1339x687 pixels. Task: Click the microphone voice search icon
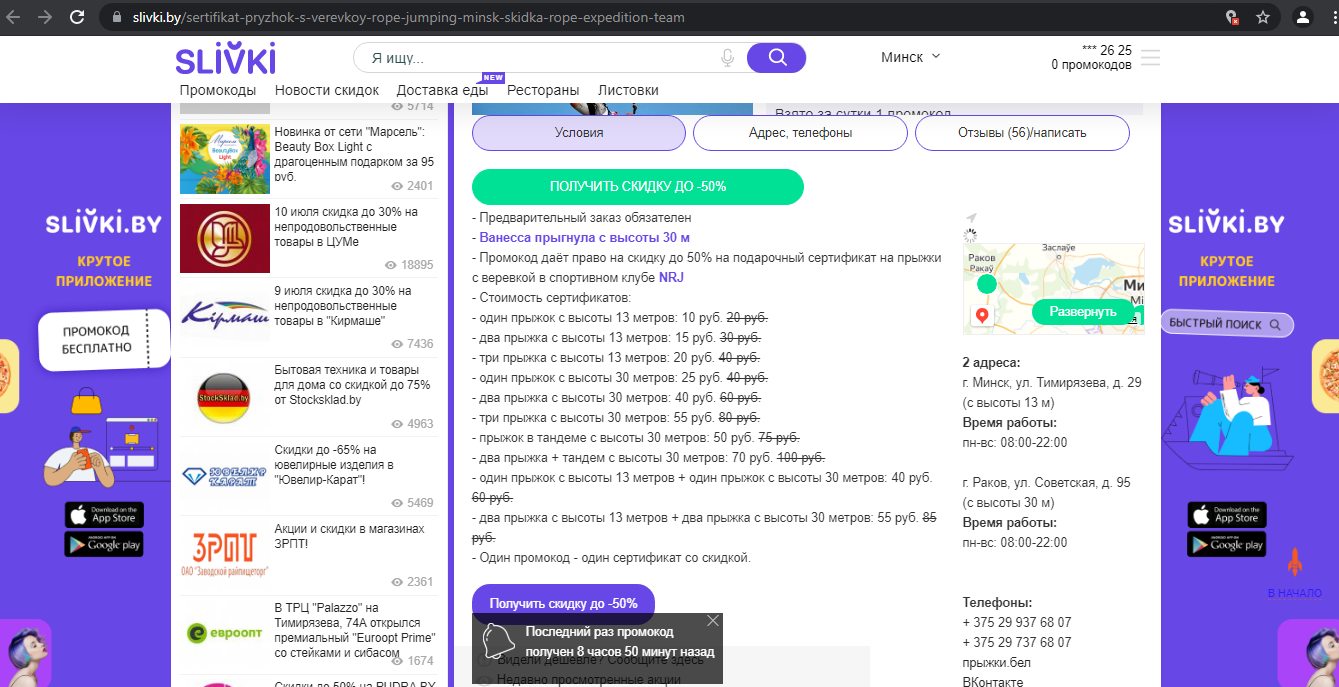pyautogui.click(x=728, y=58)
